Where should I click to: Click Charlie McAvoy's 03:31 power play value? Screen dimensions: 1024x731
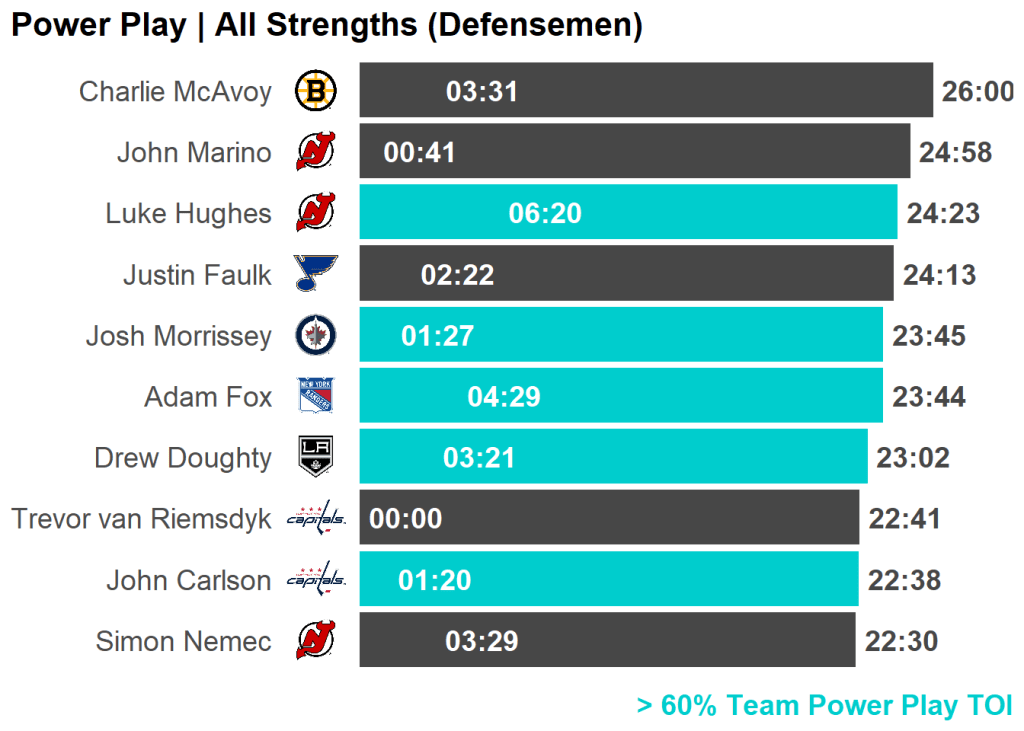click(482, 92)
